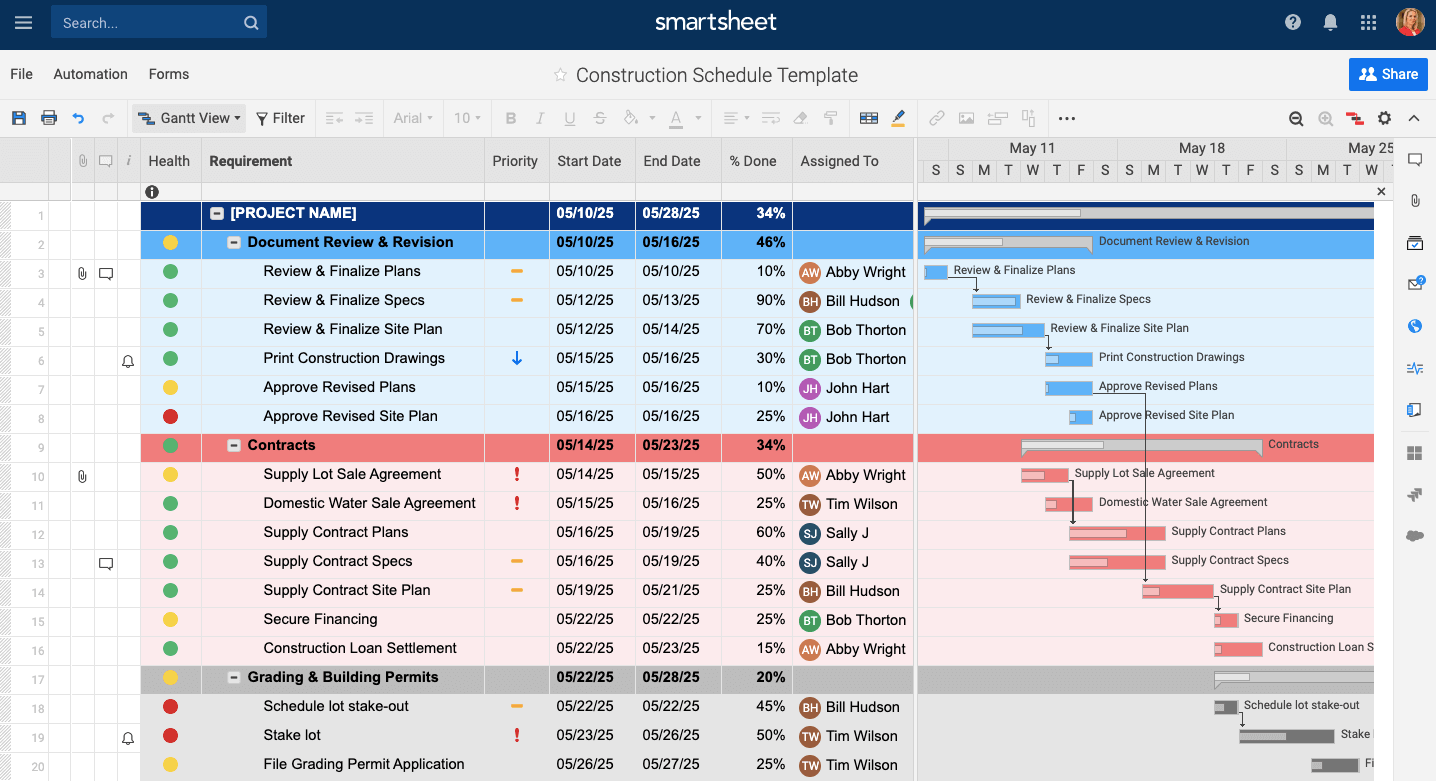Select the Priority column header
This screenshot has width=1436, height=781.
point(516,161)
